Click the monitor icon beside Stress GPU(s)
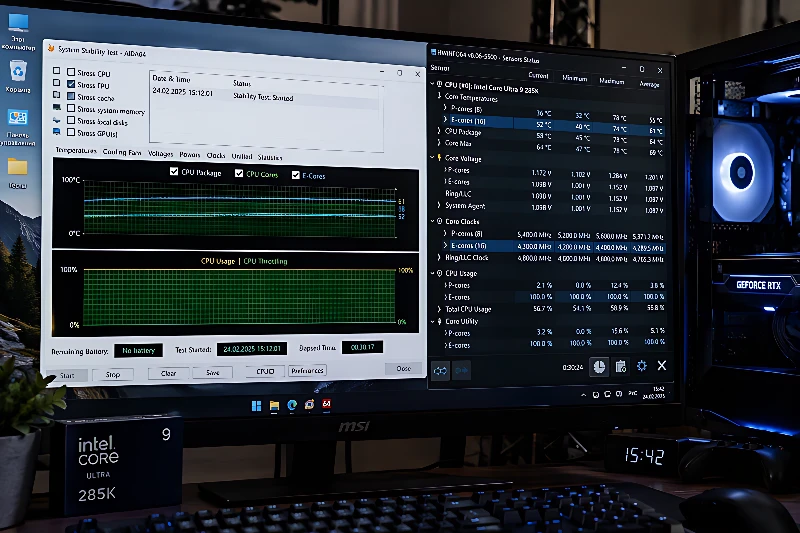The height and width of the screenshot is (533, 800). pos(57,132)
